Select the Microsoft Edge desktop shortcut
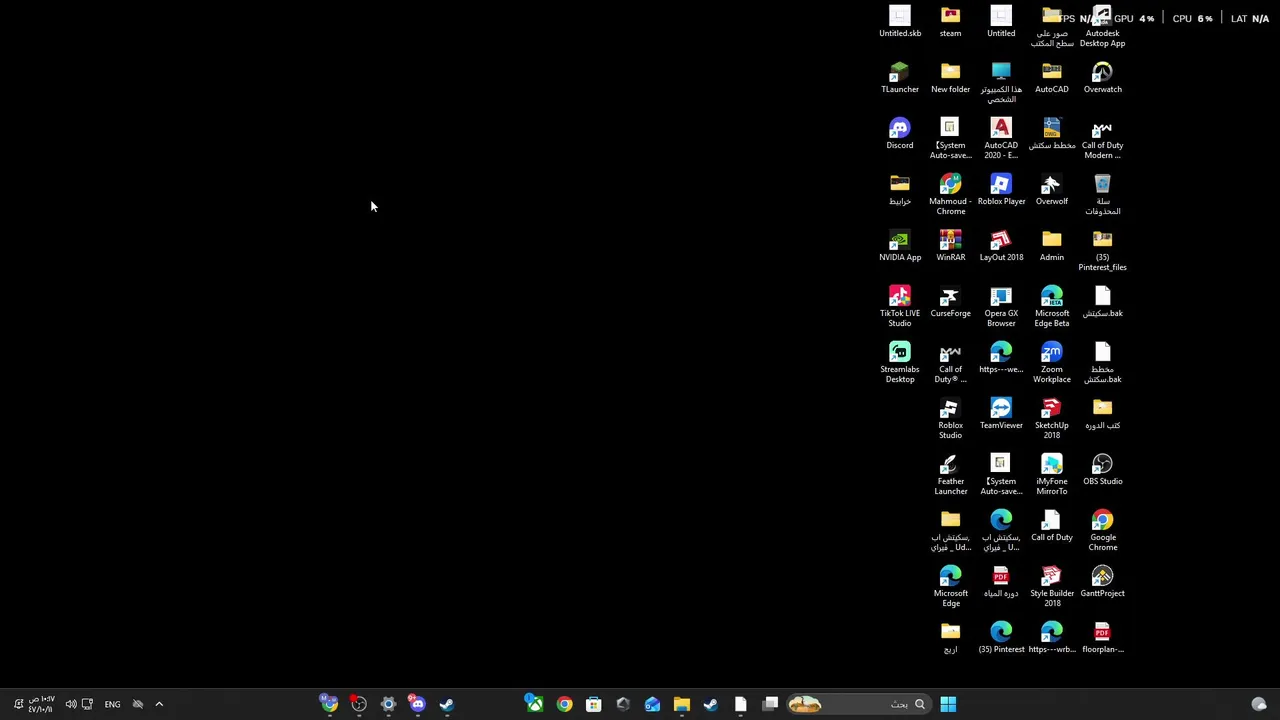Image resolution: width=1280 pixels, height=720 pixels. tap(950, 586)
